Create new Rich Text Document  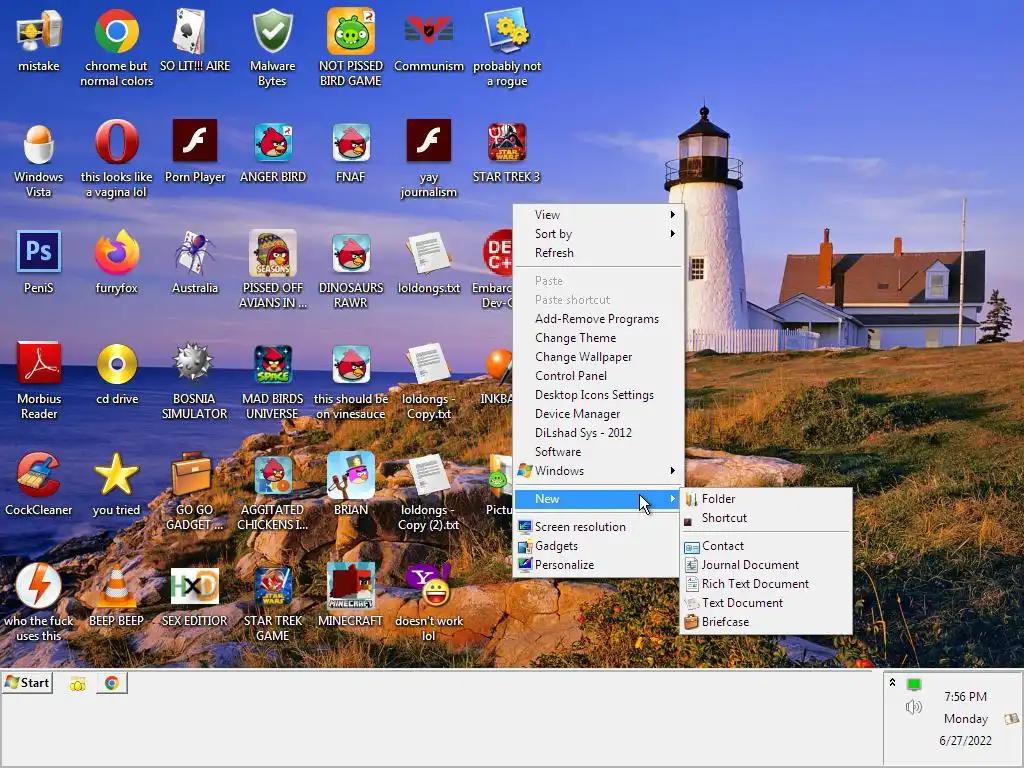click(766, 584)
